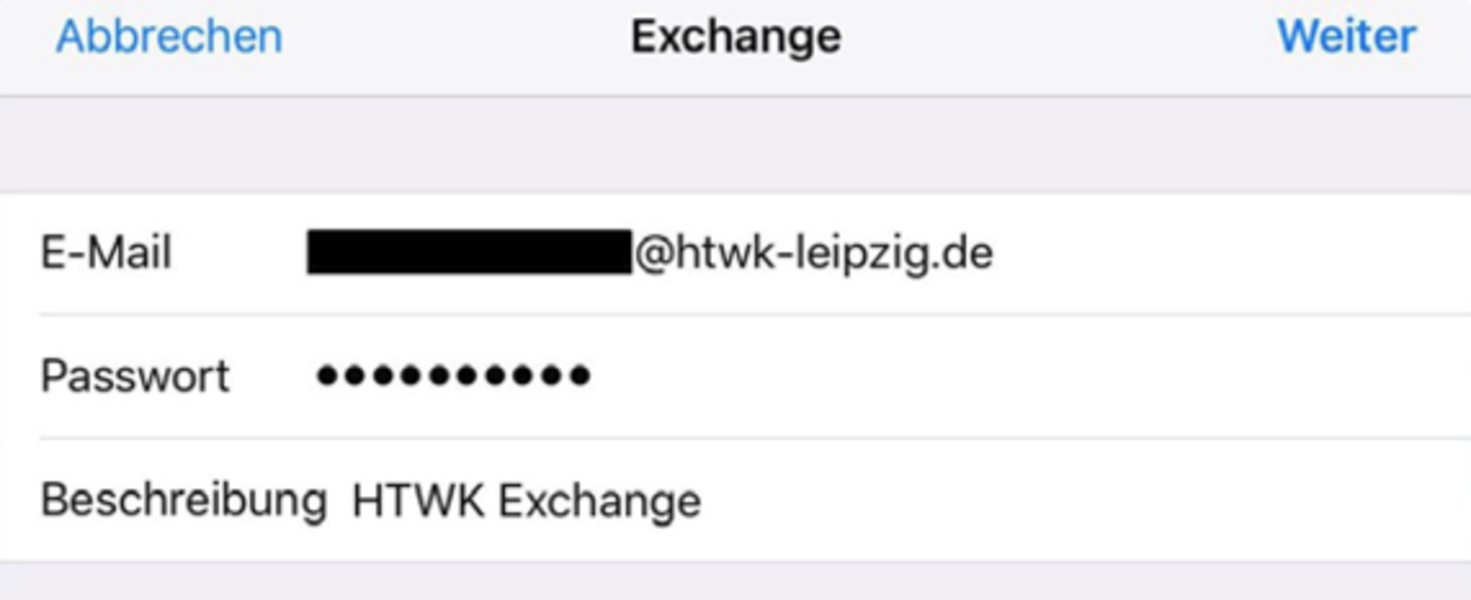Tap Weiter to continue
The width and height of the screenshot is (1471, 600).
(1346, 37)
